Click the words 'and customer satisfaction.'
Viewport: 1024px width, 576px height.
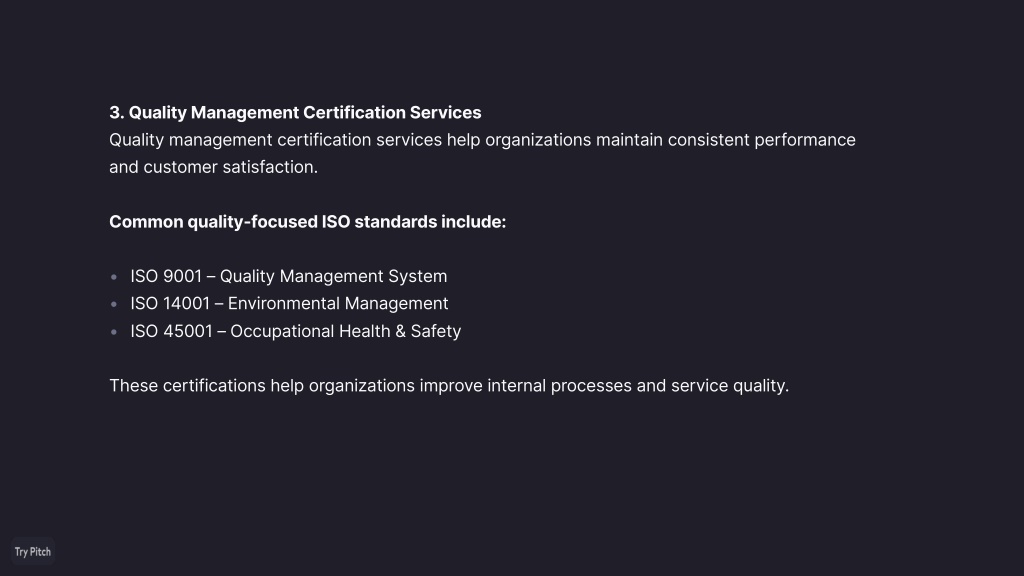[214, 167]
